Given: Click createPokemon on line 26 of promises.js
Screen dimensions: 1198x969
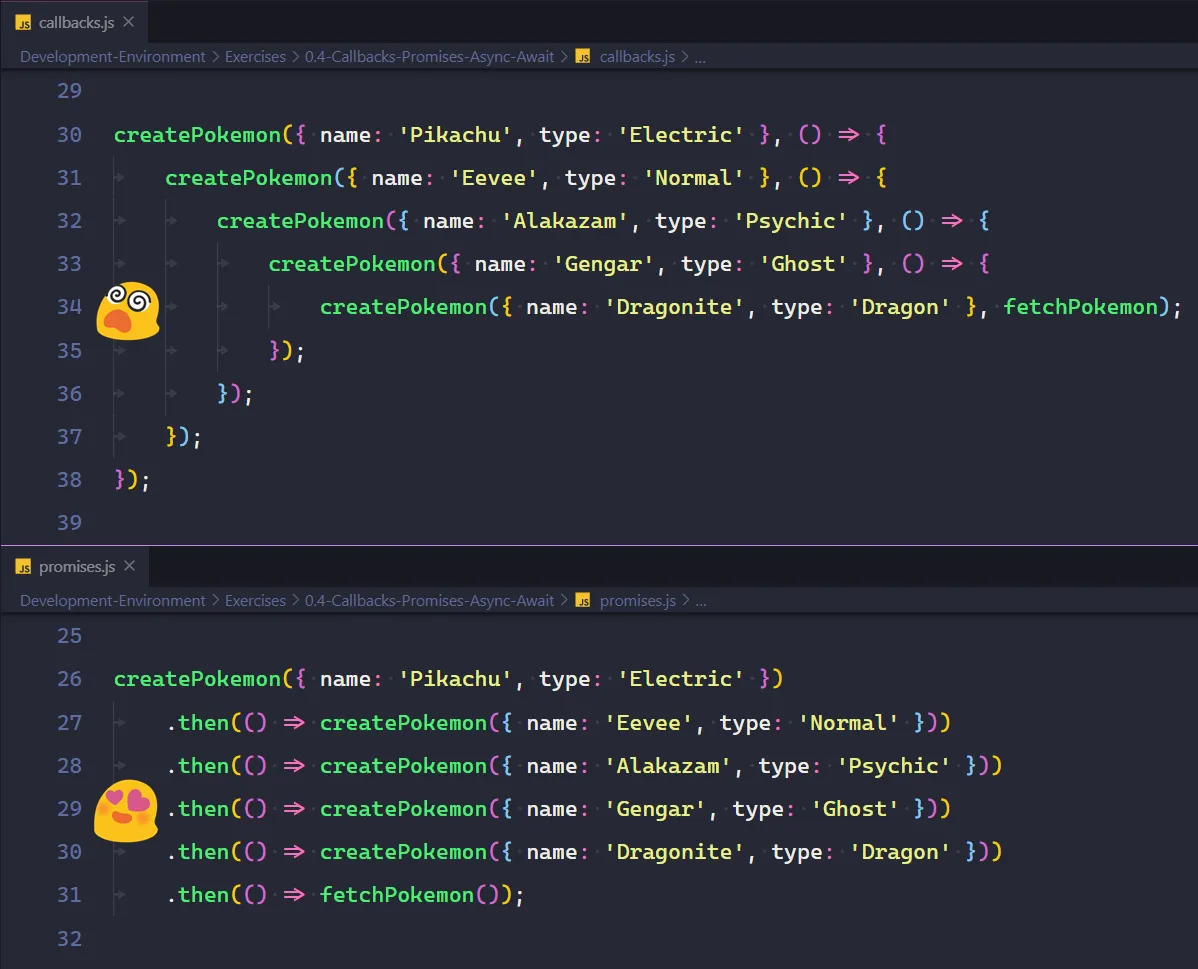Looking at the screenshot, I should point(197,679).
